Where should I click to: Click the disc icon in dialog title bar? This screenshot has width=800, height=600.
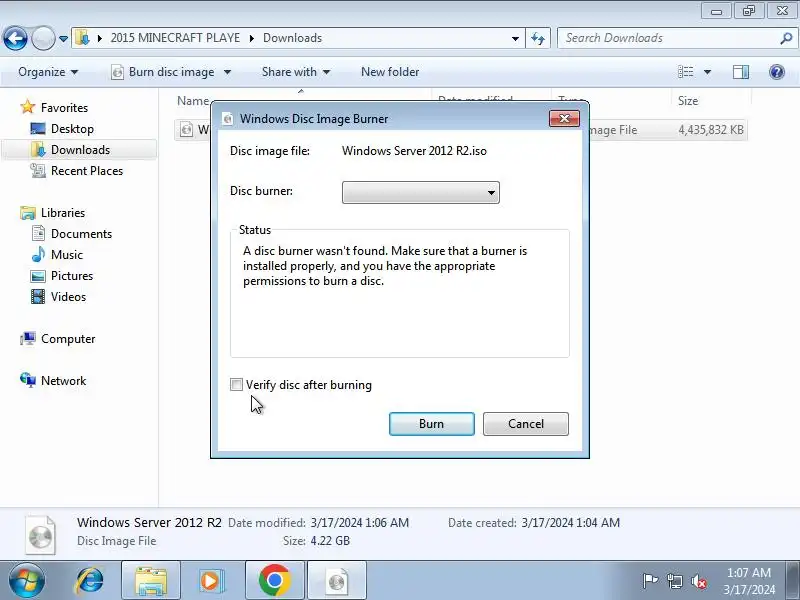coord(228,119)
